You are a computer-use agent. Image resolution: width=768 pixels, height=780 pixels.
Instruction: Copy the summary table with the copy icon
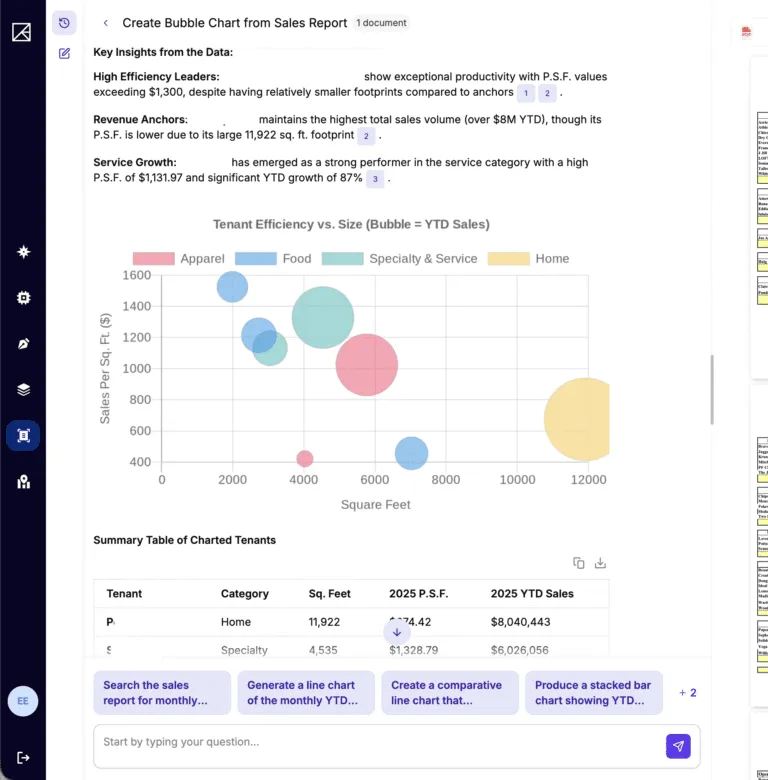(578, 563)
